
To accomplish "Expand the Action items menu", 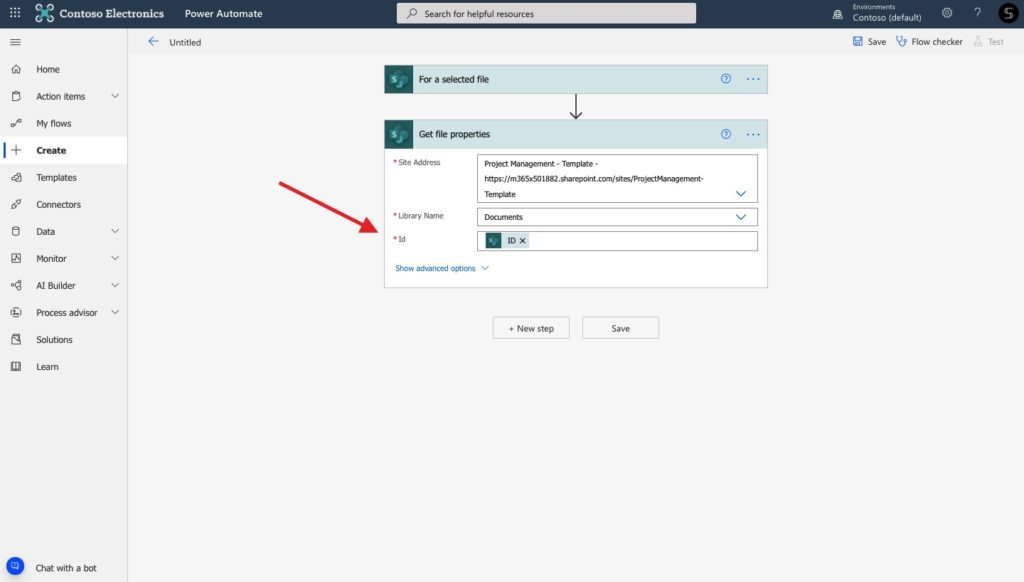I will pos(115,96).
